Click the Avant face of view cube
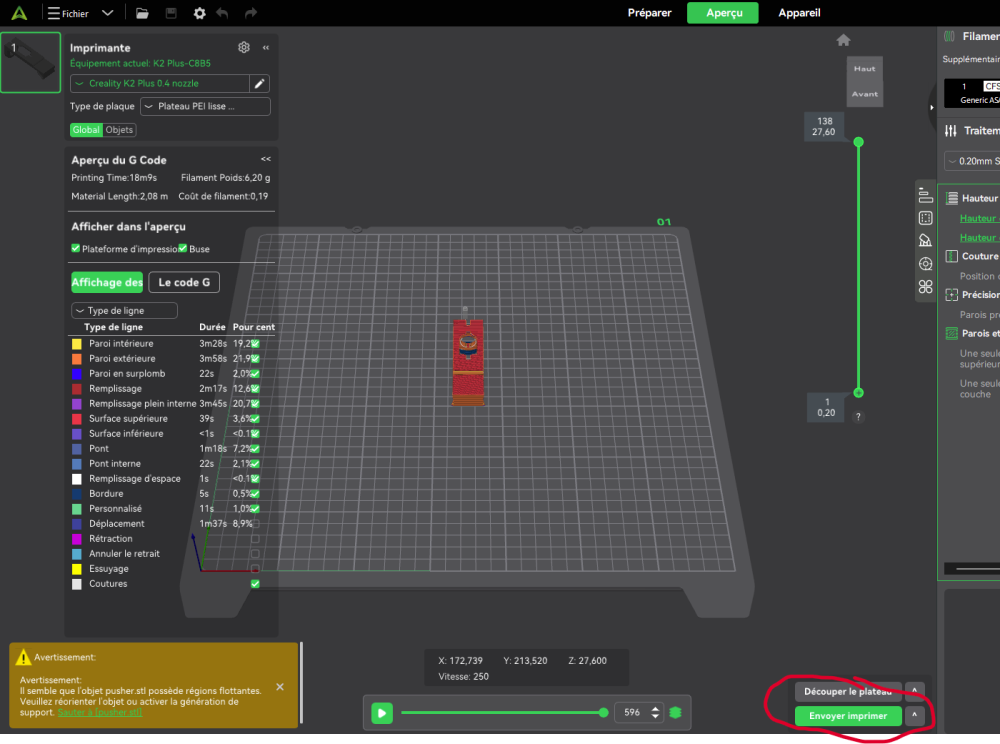 864,94
